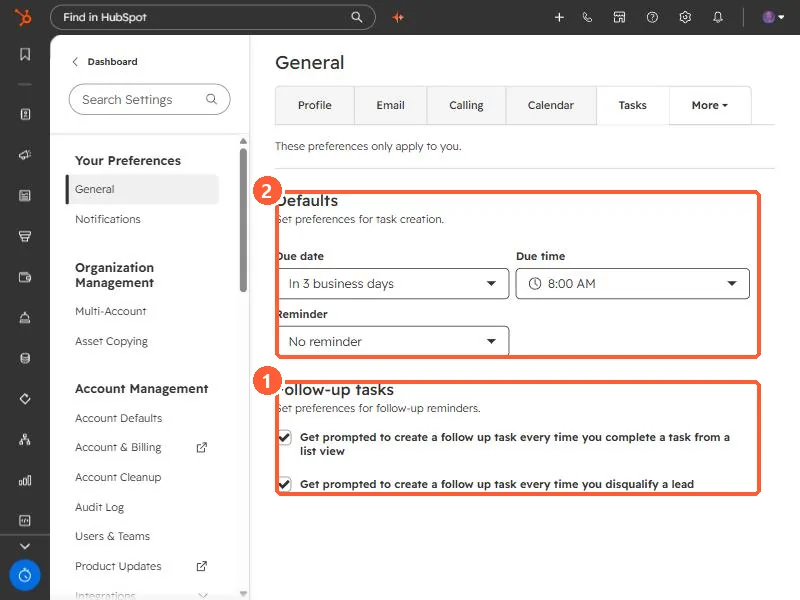Open the sales icon in left sidebar
This screenshot has width=800, height=600.
24,236
